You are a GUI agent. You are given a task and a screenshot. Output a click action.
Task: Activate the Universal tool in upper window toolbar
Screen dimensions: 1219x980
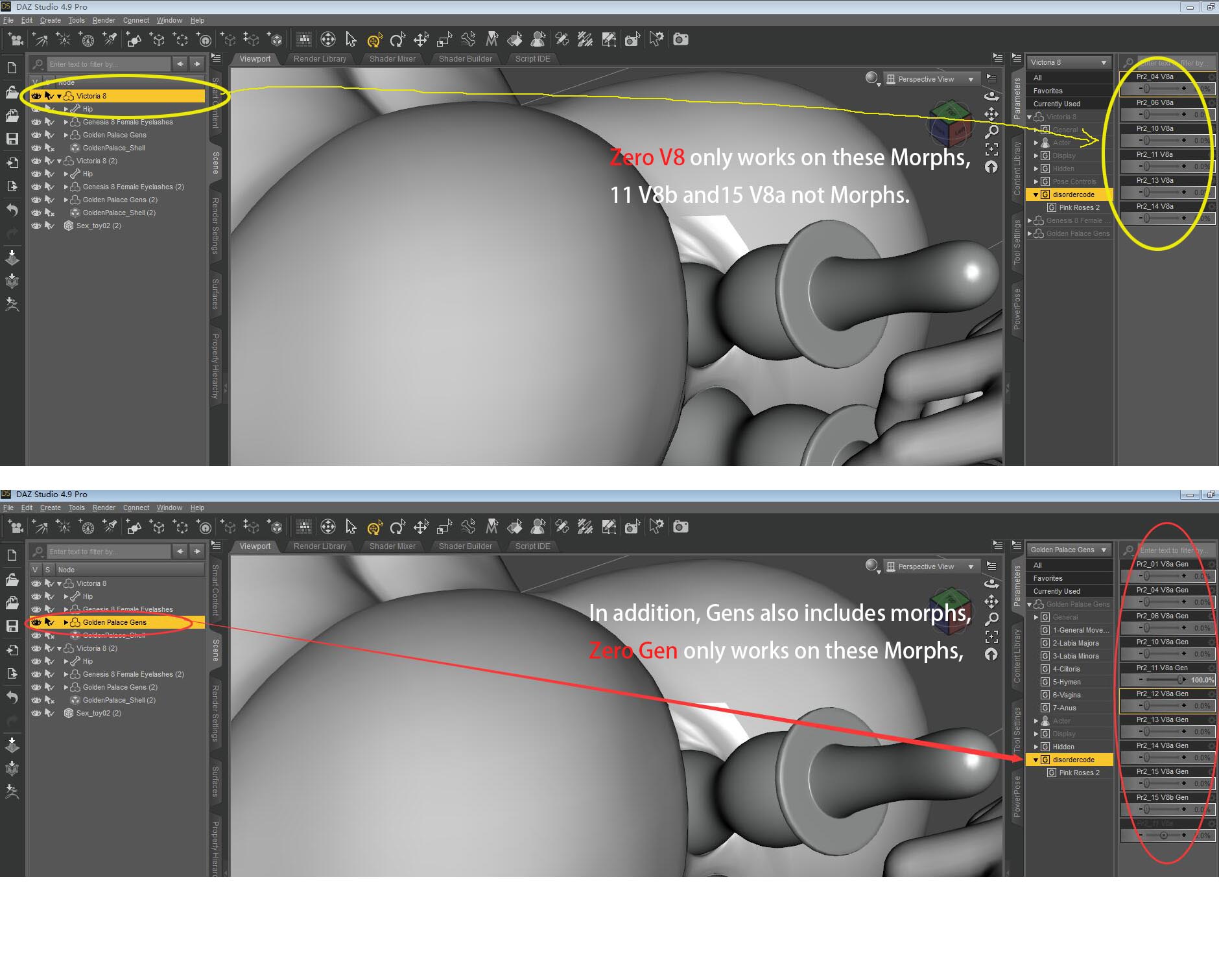[x=374, y=40]
